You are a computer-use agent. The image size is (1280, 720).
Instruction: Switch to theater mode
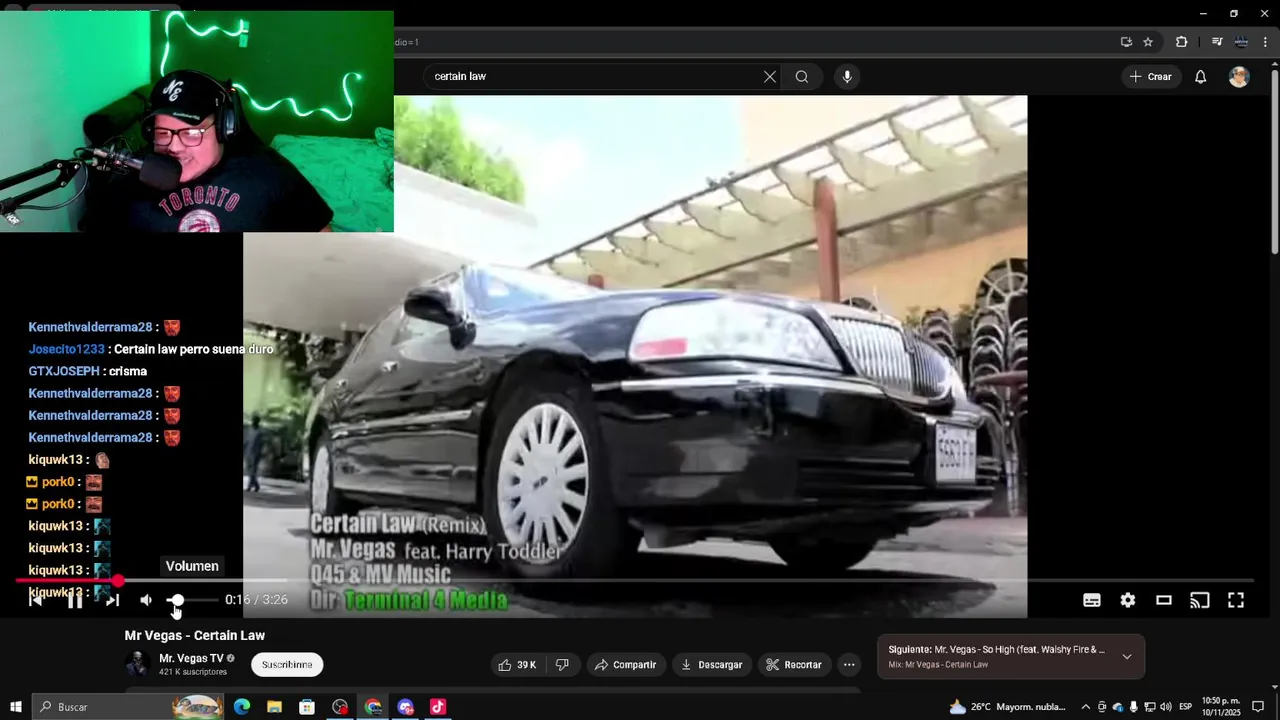coord(1164,600)
